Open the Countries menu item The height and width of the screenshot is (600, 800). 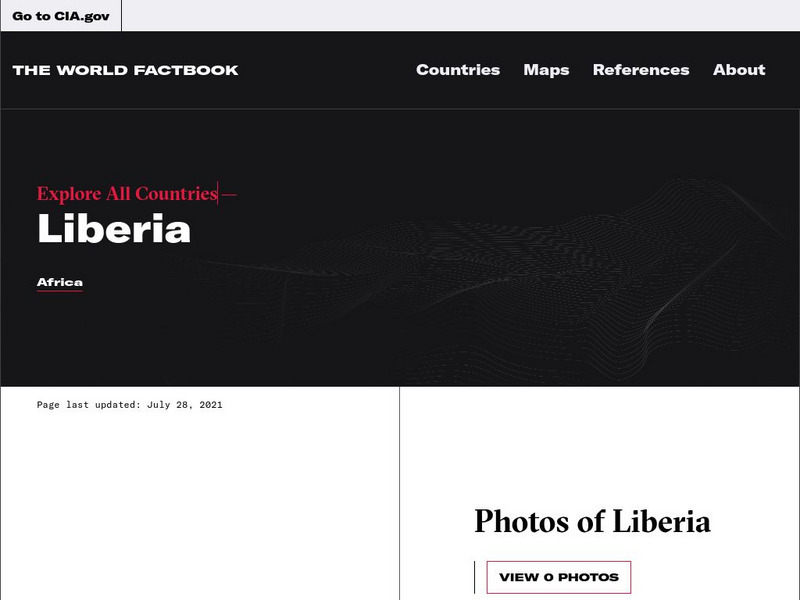(x=458, y=70)
